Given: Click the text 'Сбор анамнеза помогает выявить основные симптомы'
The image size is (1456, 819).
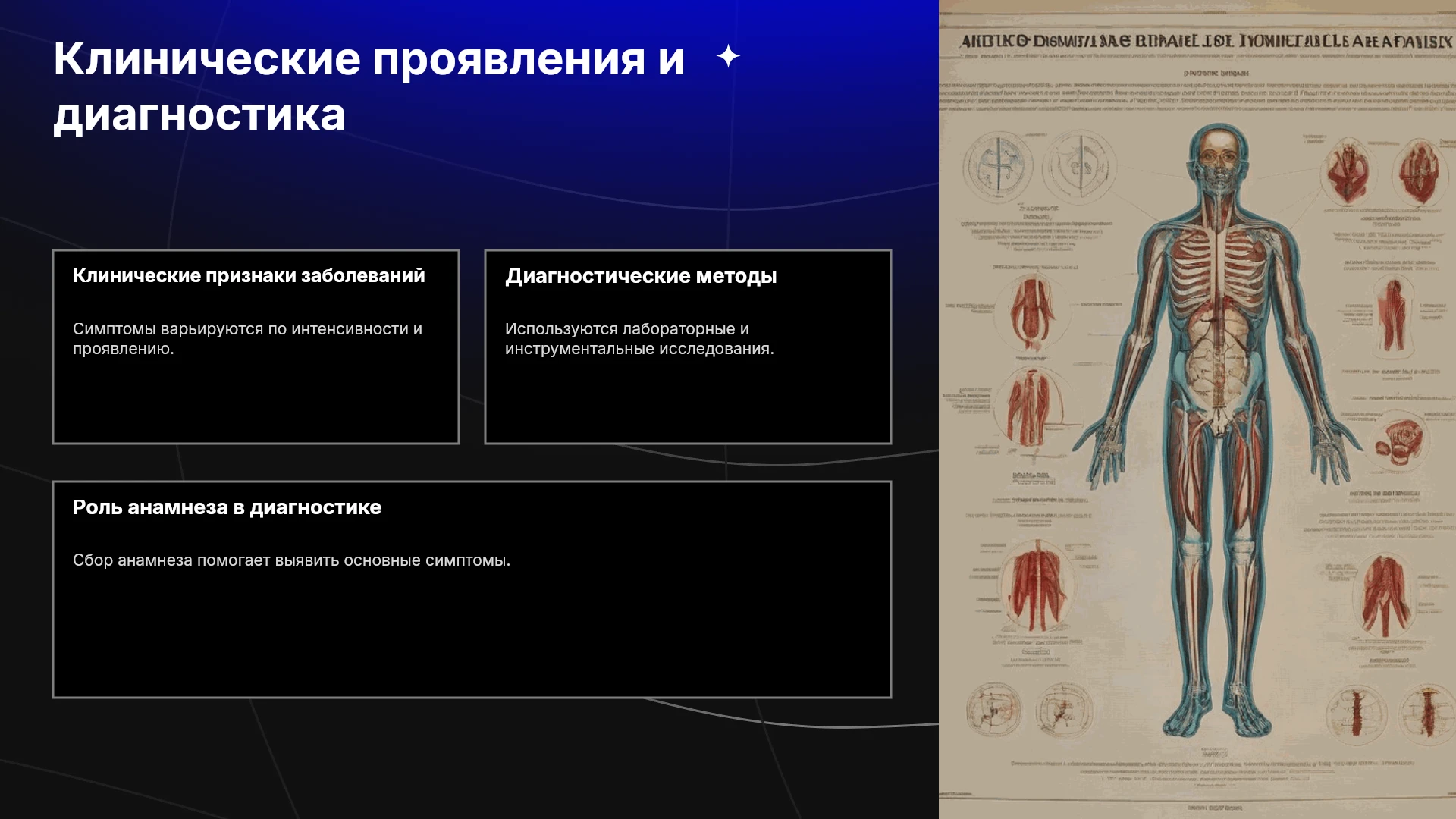Looking at the screenshot, I should (291, 560).
